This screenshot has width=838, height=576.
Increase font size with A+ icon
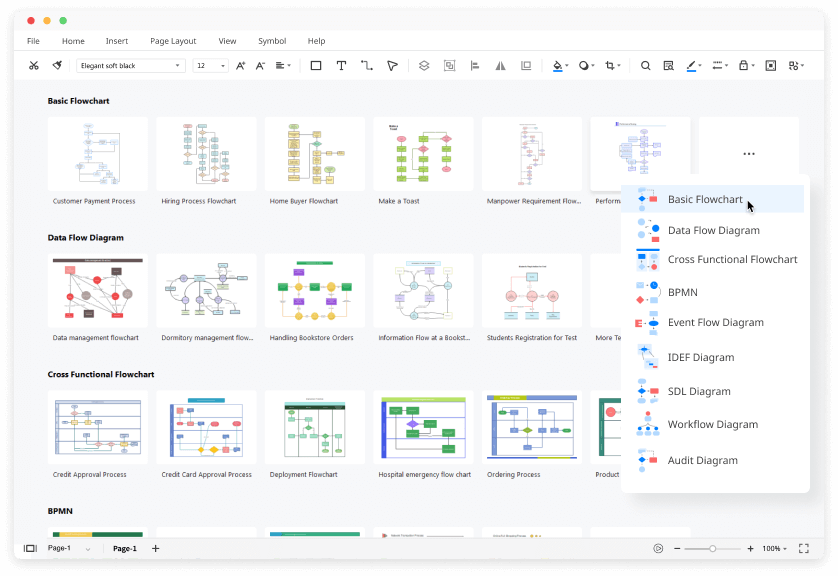pyautogui.click(x=240, y=66)
